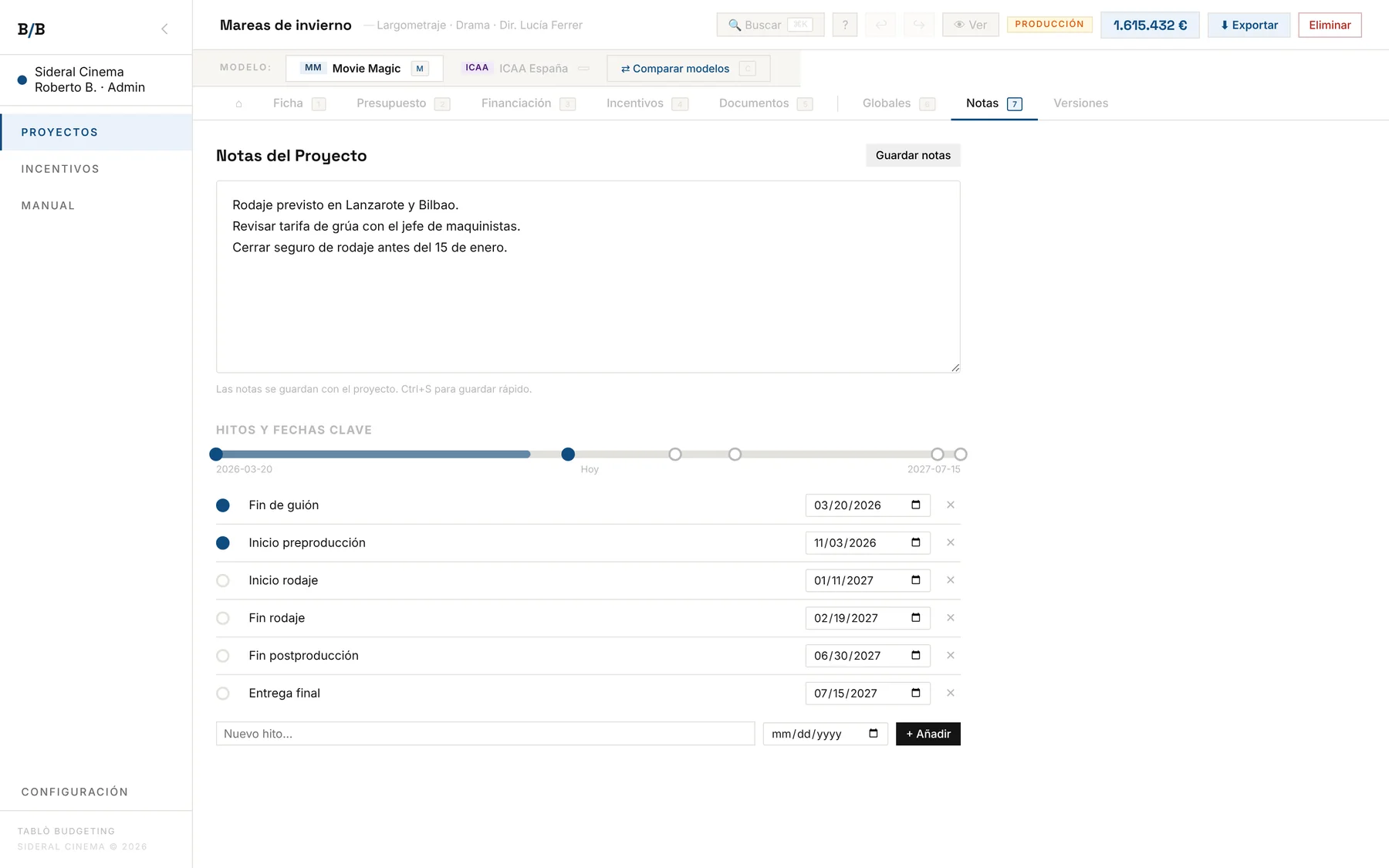
Task: Click the Guardar notas button
Action: (x=913, y=155)
